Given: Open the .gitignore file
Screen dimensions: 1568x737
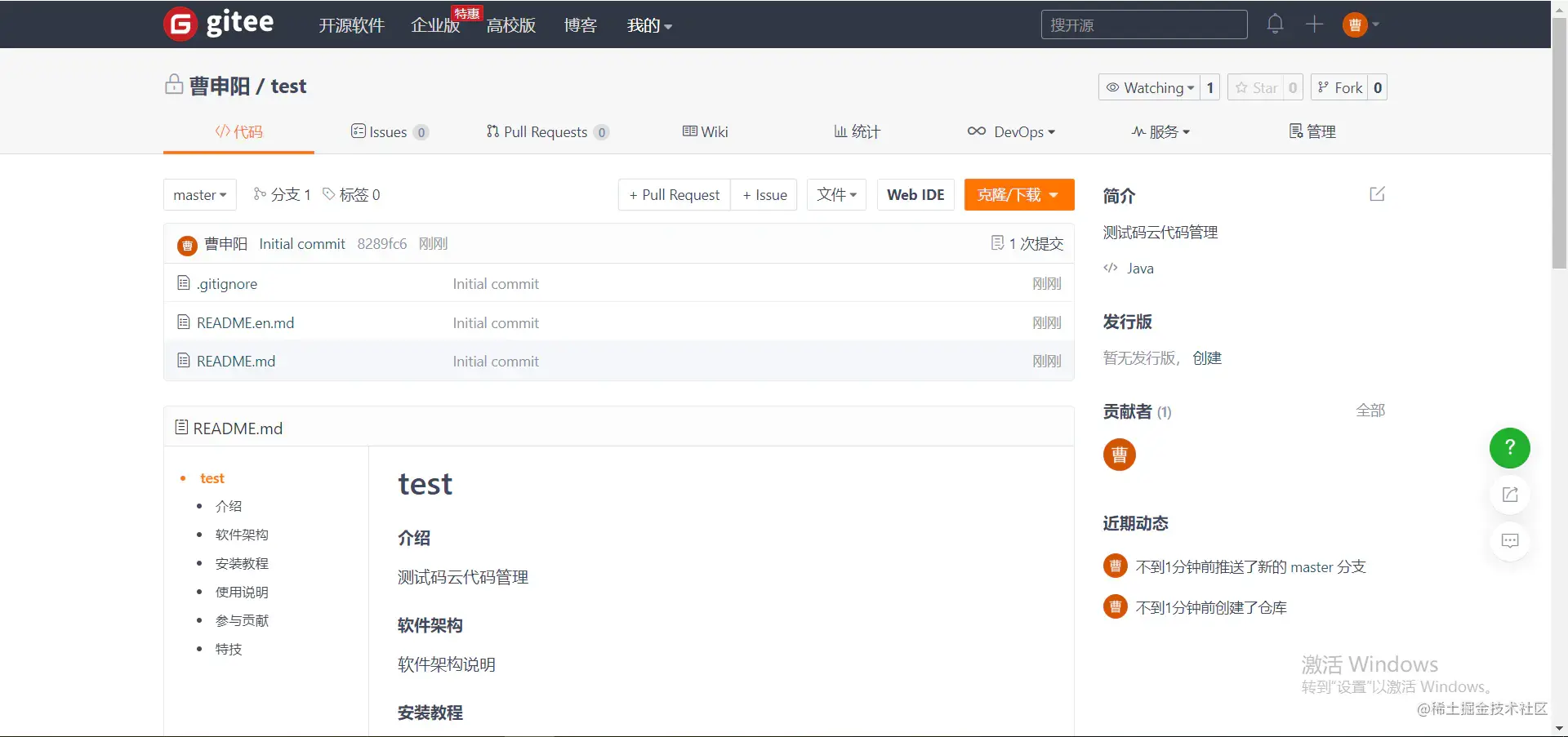Looking at the screenshot, I should (227, 284).
